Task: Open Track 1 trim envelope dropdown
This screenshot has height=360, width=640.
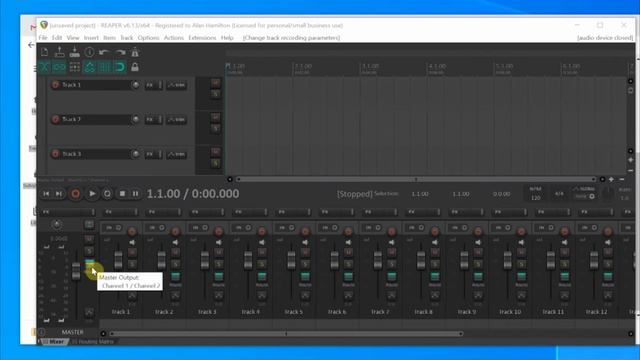Action: click(177, 85)
